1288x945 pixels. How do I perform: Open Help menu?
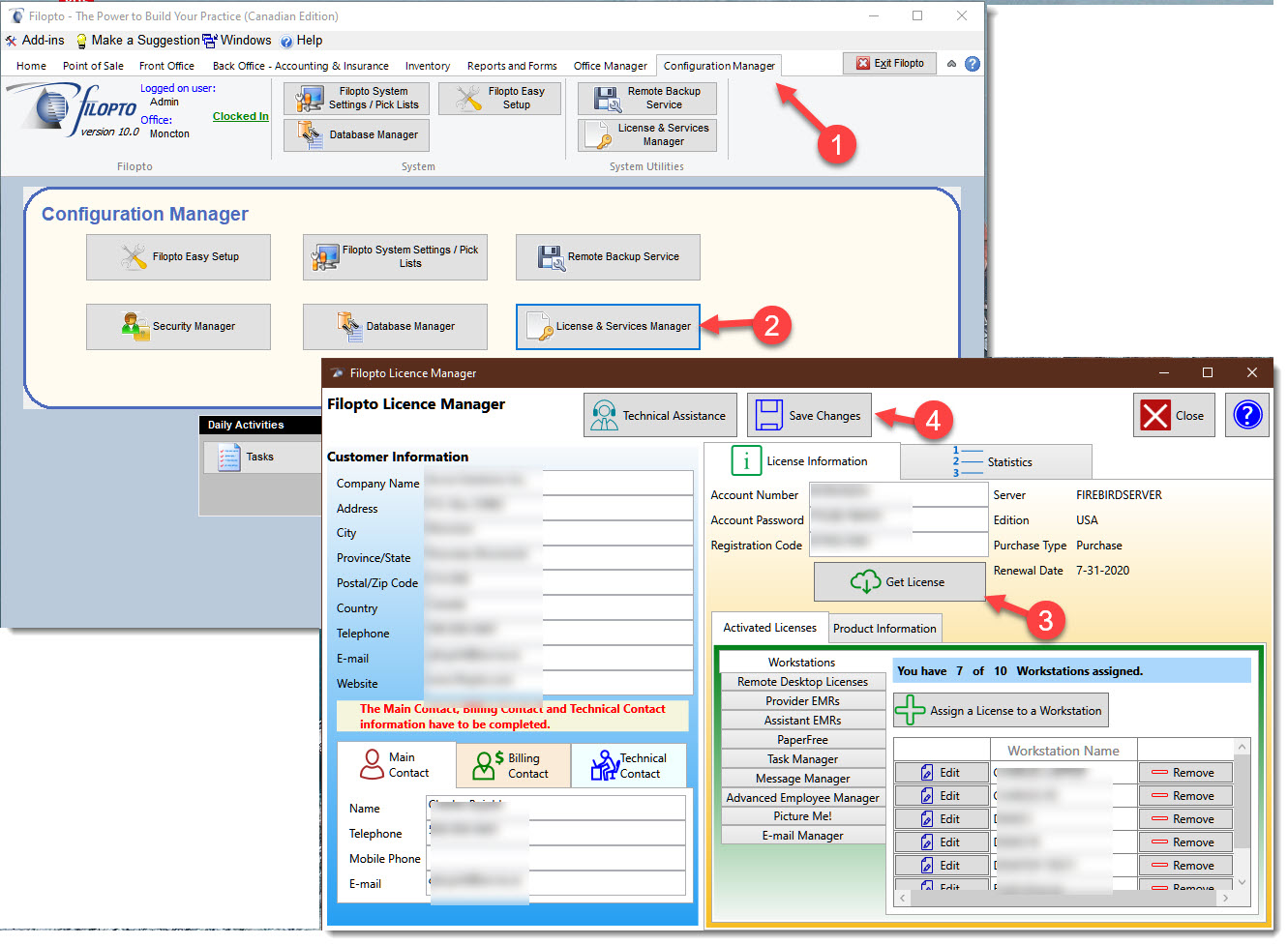pyautogui.click(x=301, y=41)
